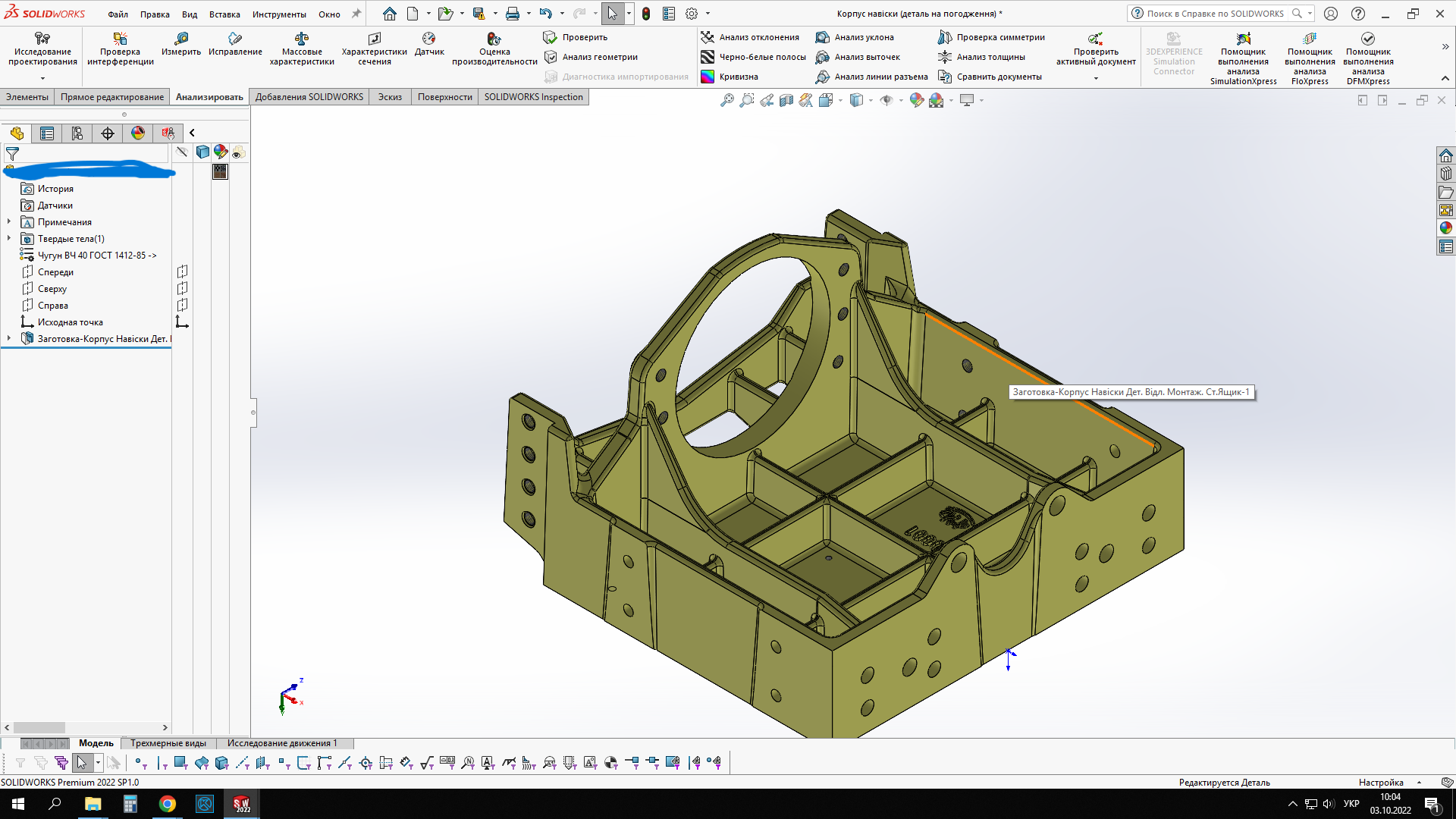Image resolution: width=1456 pixels, height=819 pixels.
Task: Expand the Твердые тела(1) node
Action: pos(9,239)
